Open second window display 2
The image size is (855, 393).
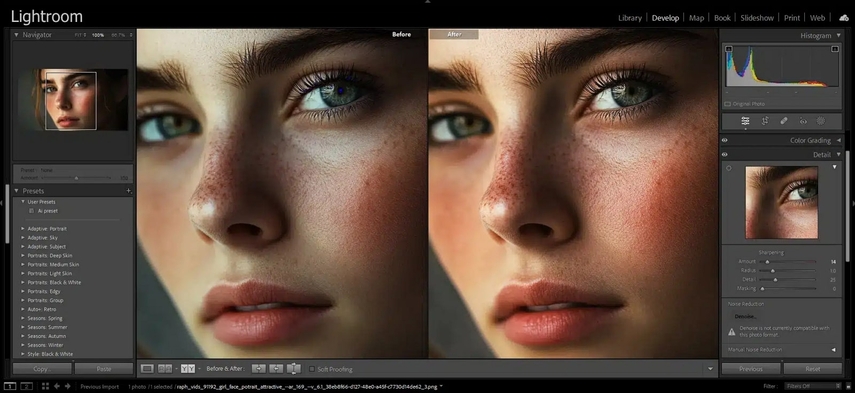tap(27, 386)
